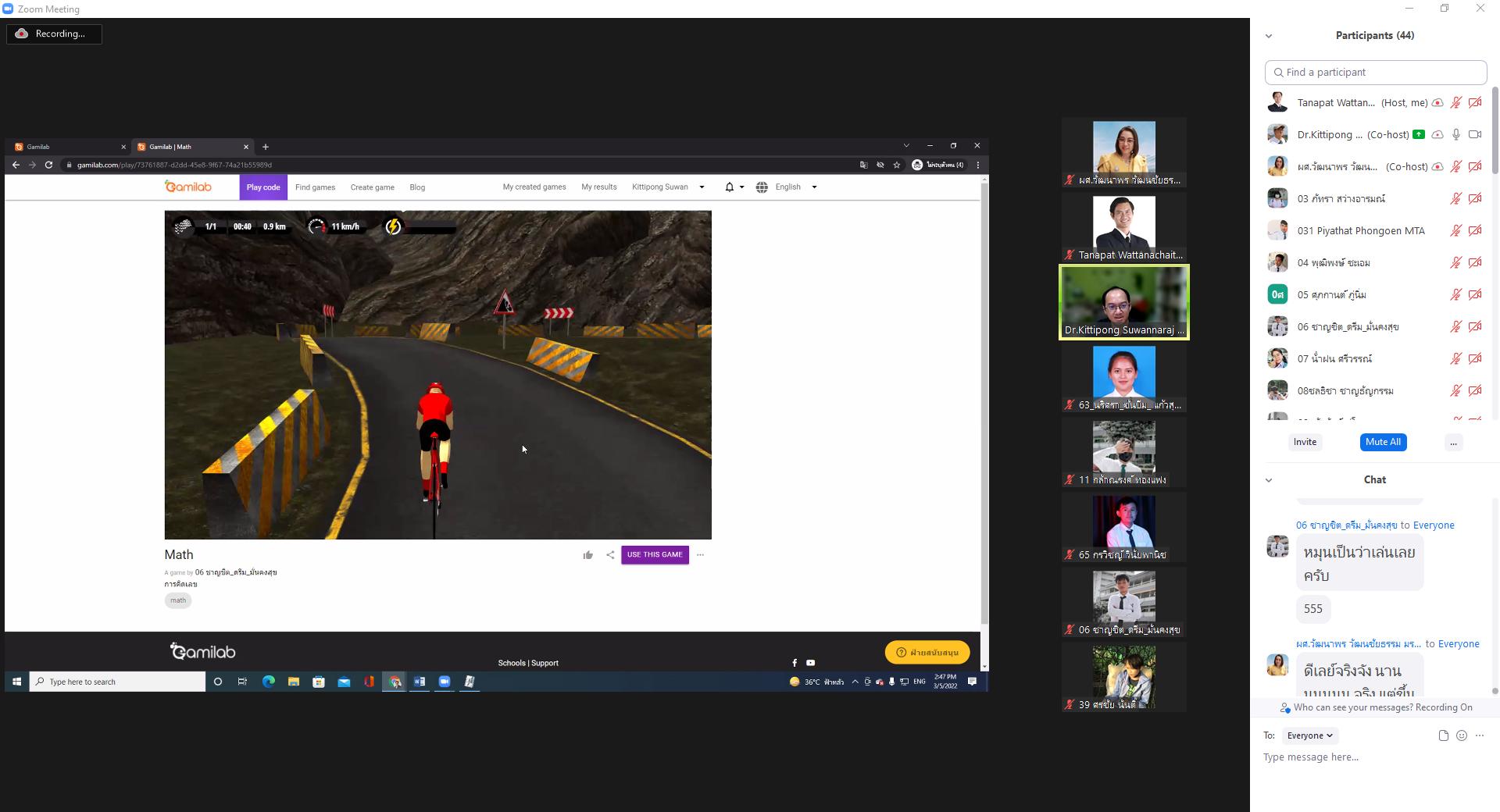
Task: Open the Everyone recipient dropdown in chat
Action: click(1310, 735)
